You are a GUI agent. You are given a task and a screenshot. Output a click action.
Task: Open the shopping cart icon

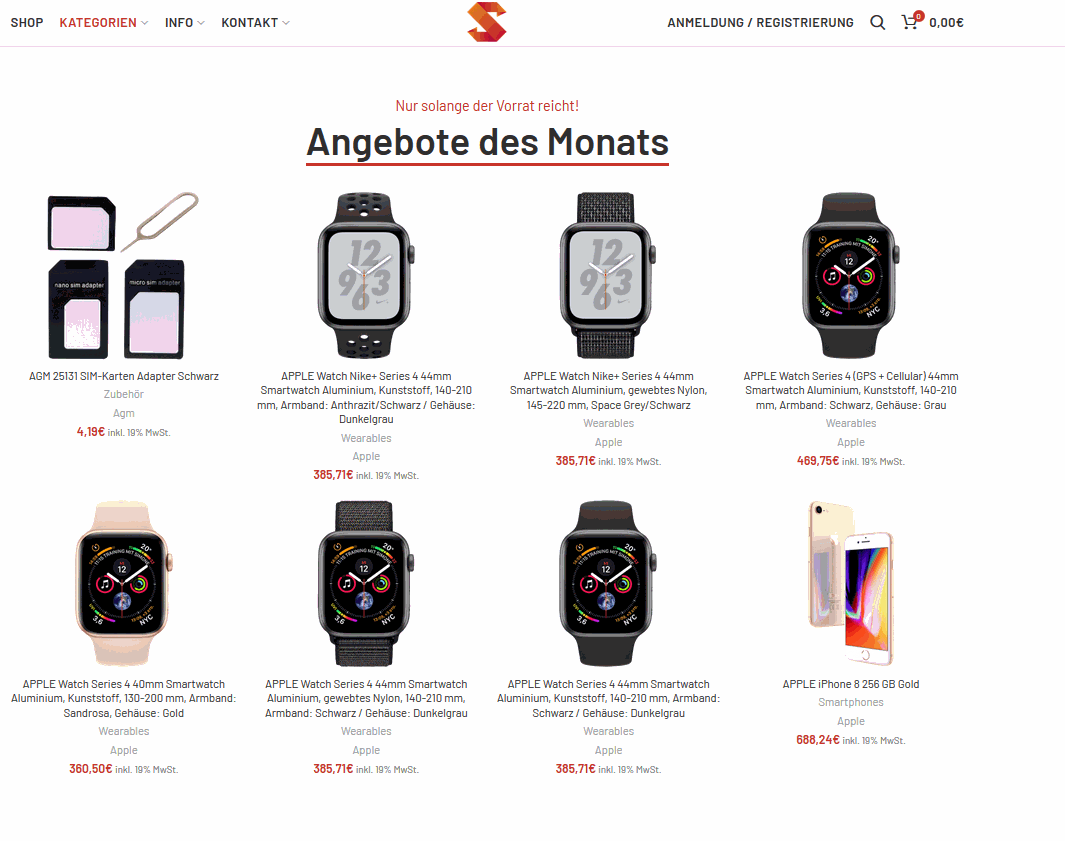(x=911, y=22)
